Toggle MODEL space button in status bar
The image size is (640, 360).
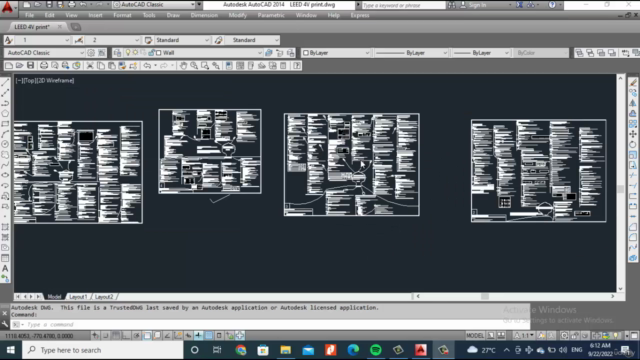(x=475, y=336)
